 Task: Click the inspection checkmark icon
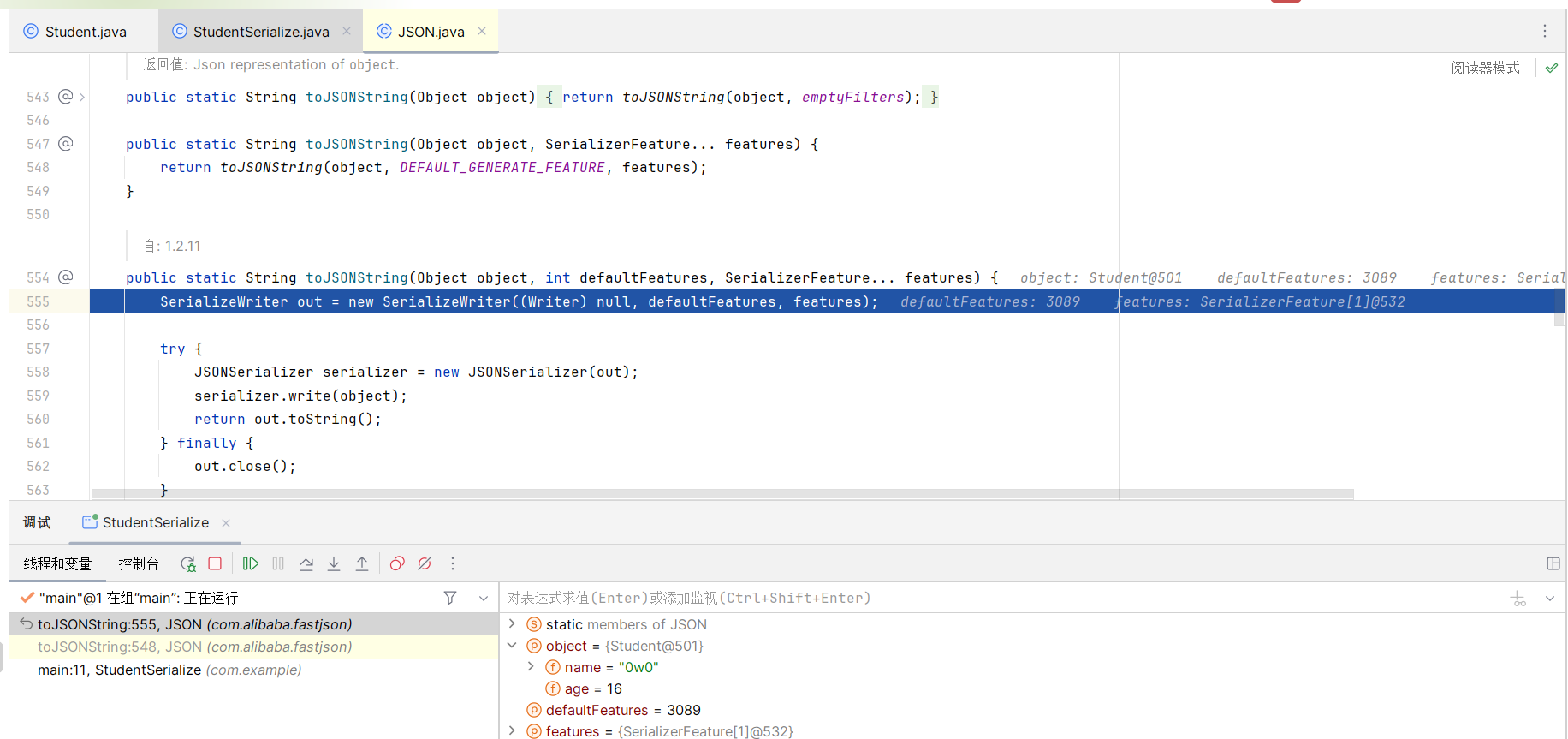pos(1552,68)
